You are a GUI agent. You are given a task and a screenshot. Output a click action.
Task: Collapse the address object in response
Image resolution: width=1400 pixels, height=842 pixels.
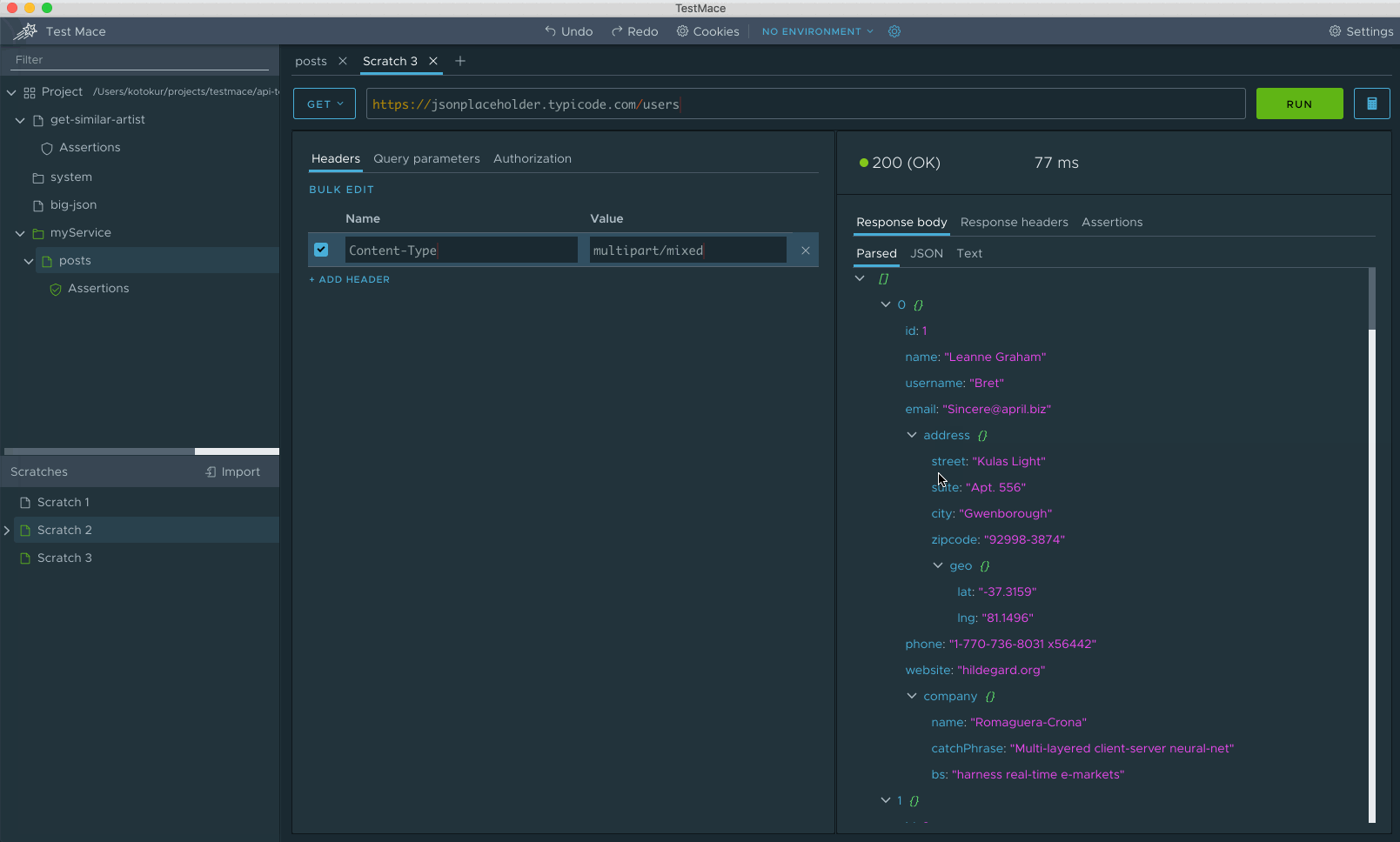[x=912, y=435]
